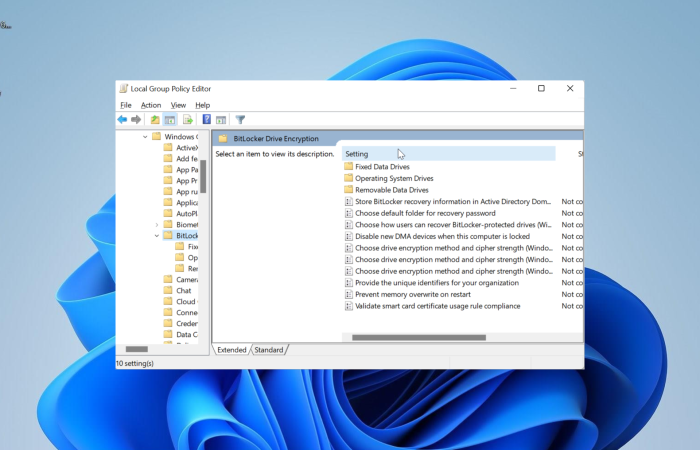Open the blue Help question-mark icon
Viewport: 700px width, 450px height.
(207, 119)
